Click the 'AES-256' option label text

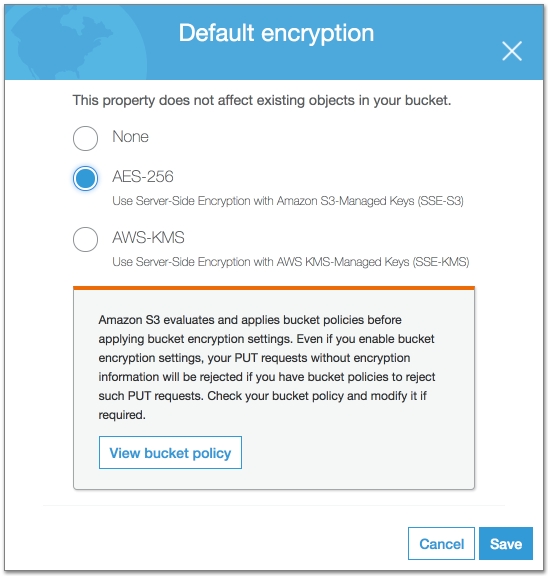143,177
